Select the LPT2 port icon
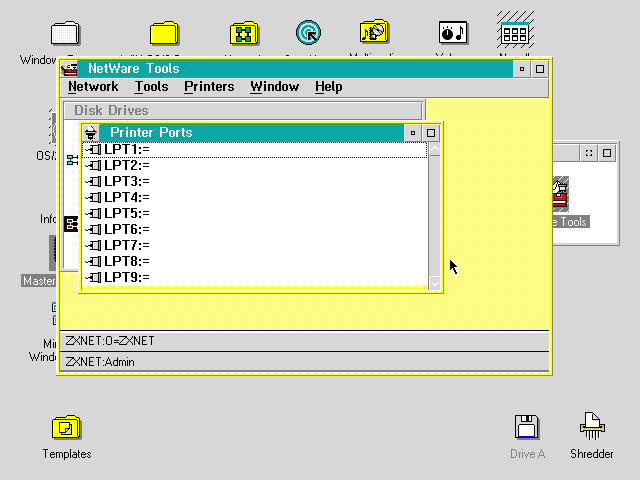 (93, 165)
